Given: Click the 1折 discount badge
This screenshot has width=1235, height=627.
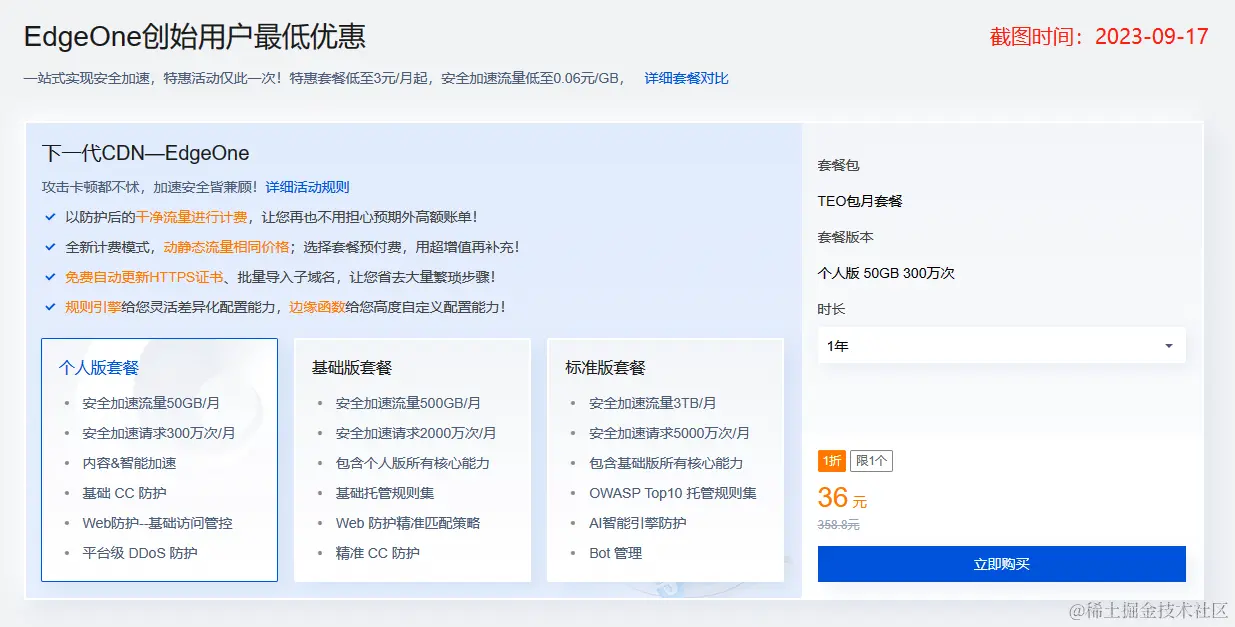Looking at the screenshot, I should point(831,461).
